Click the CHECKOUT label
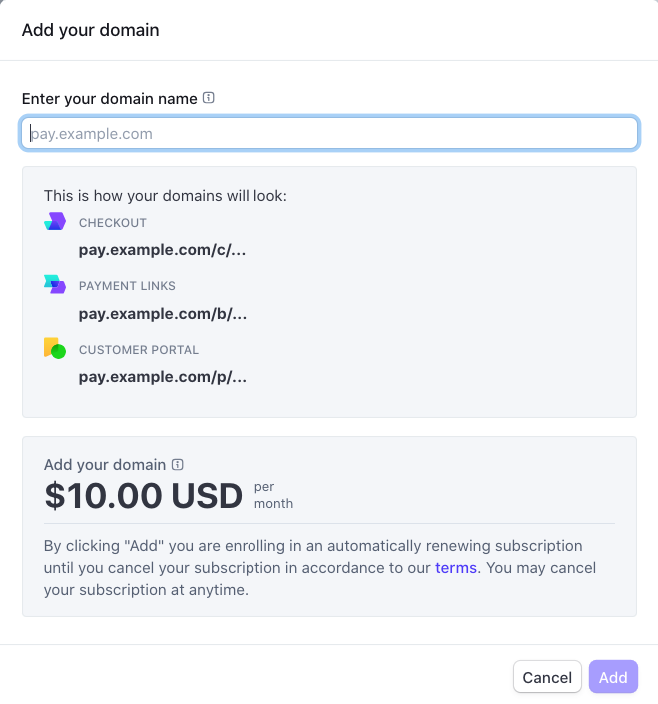This screenshot has width=658, height=704. (x=113, y=223)
